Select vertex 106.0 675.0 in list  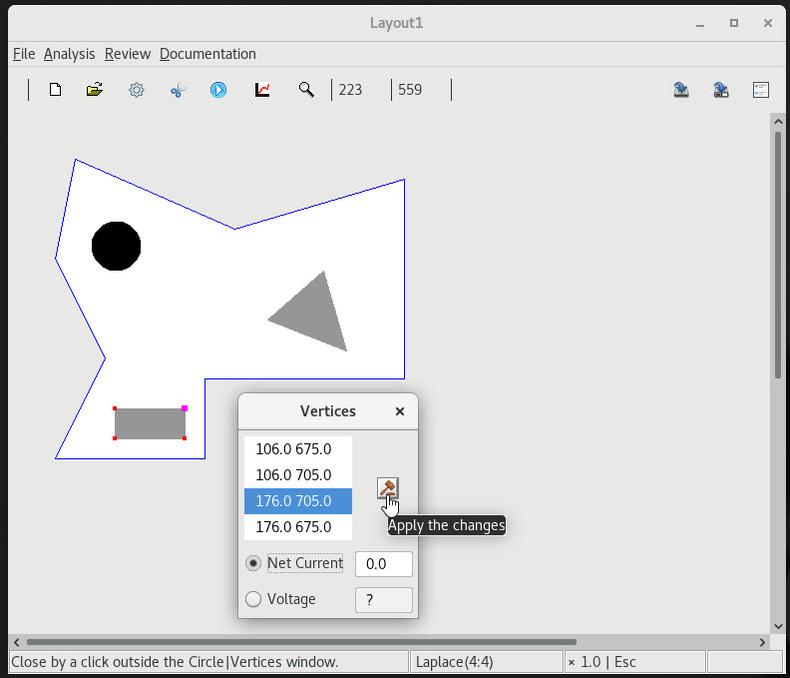click(293, 449)
